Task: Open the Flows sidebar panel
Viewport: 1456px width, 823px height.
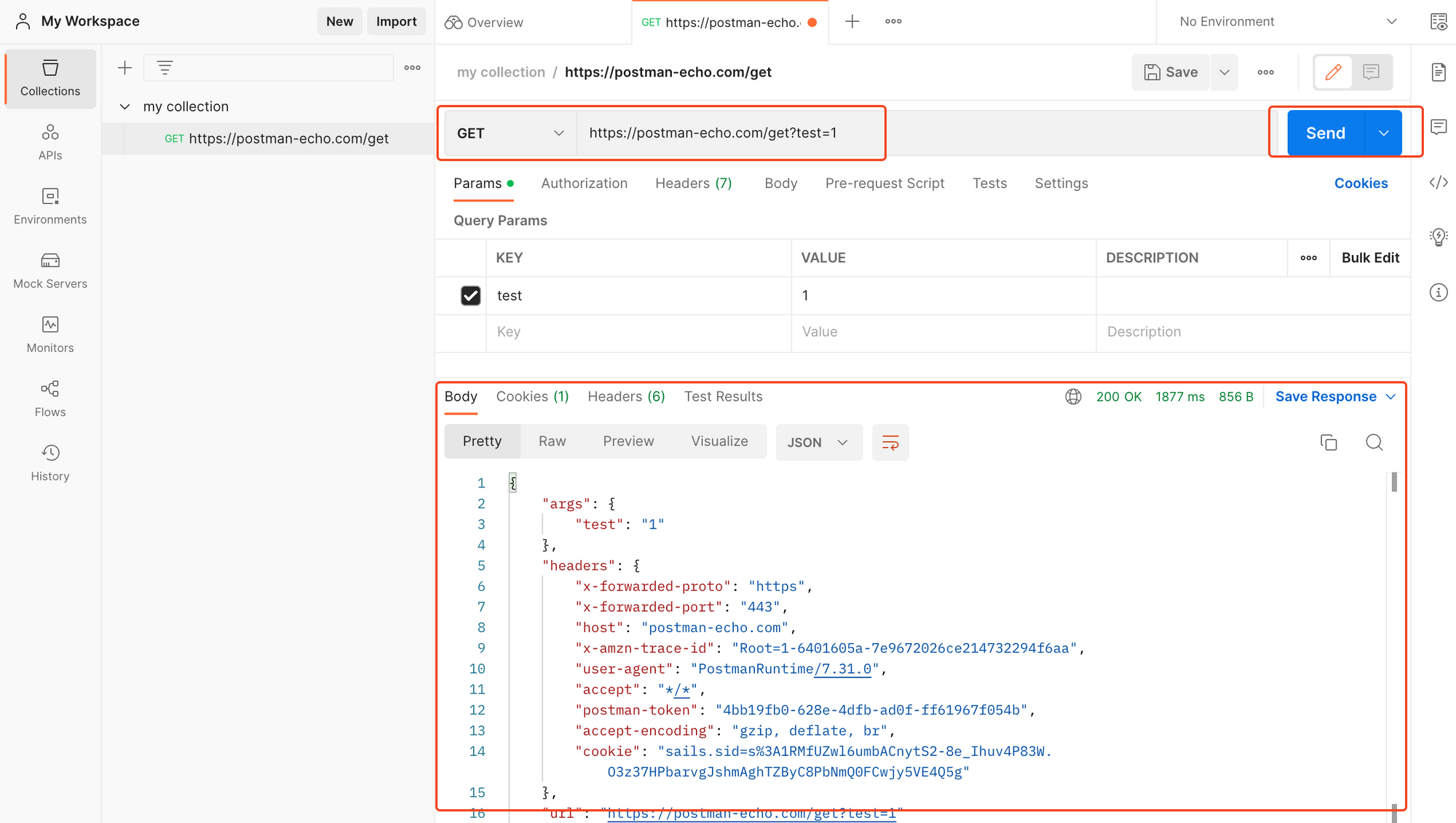Action: 50,397
